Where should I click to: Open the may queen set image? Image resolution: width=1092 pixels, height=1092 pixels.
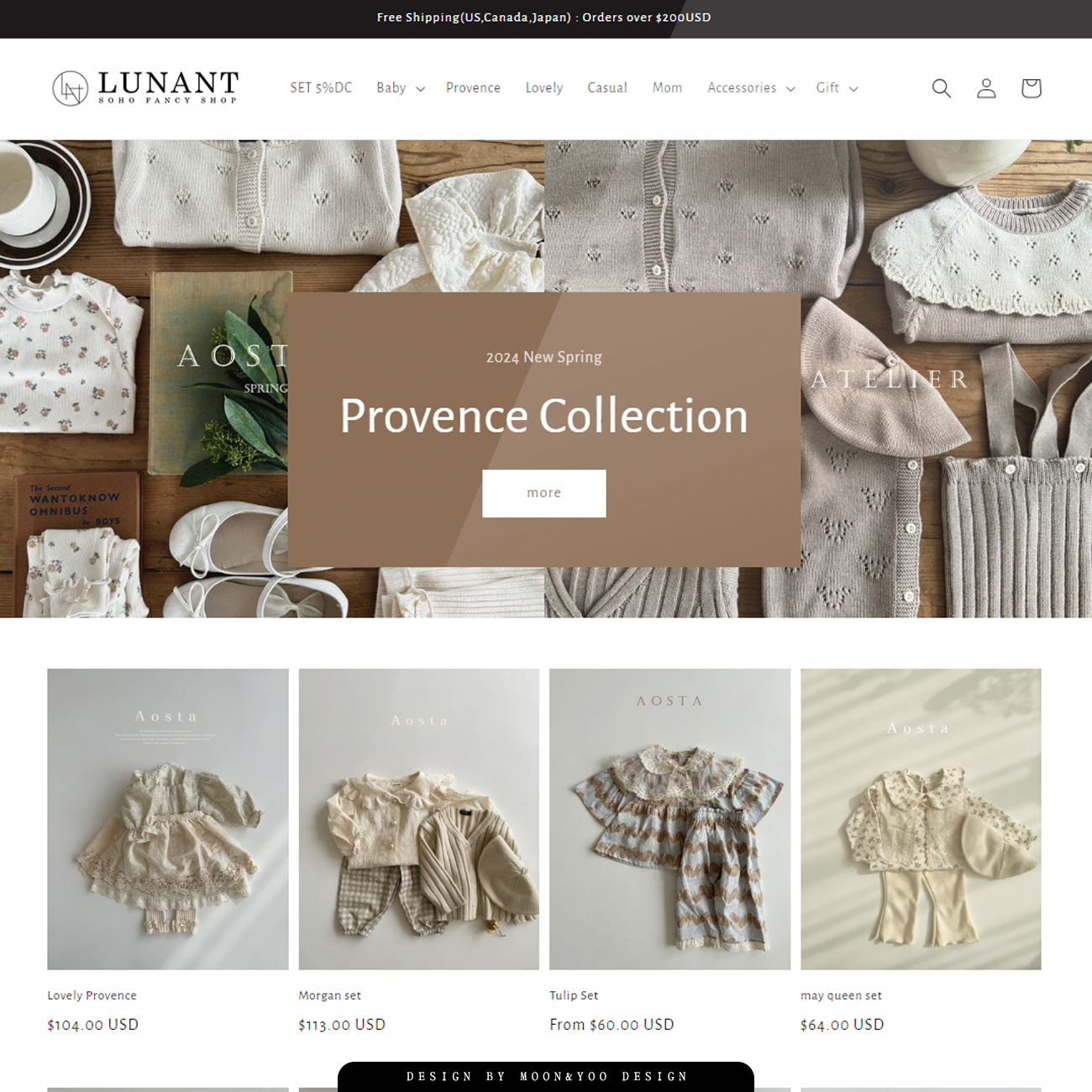point(921,819)
